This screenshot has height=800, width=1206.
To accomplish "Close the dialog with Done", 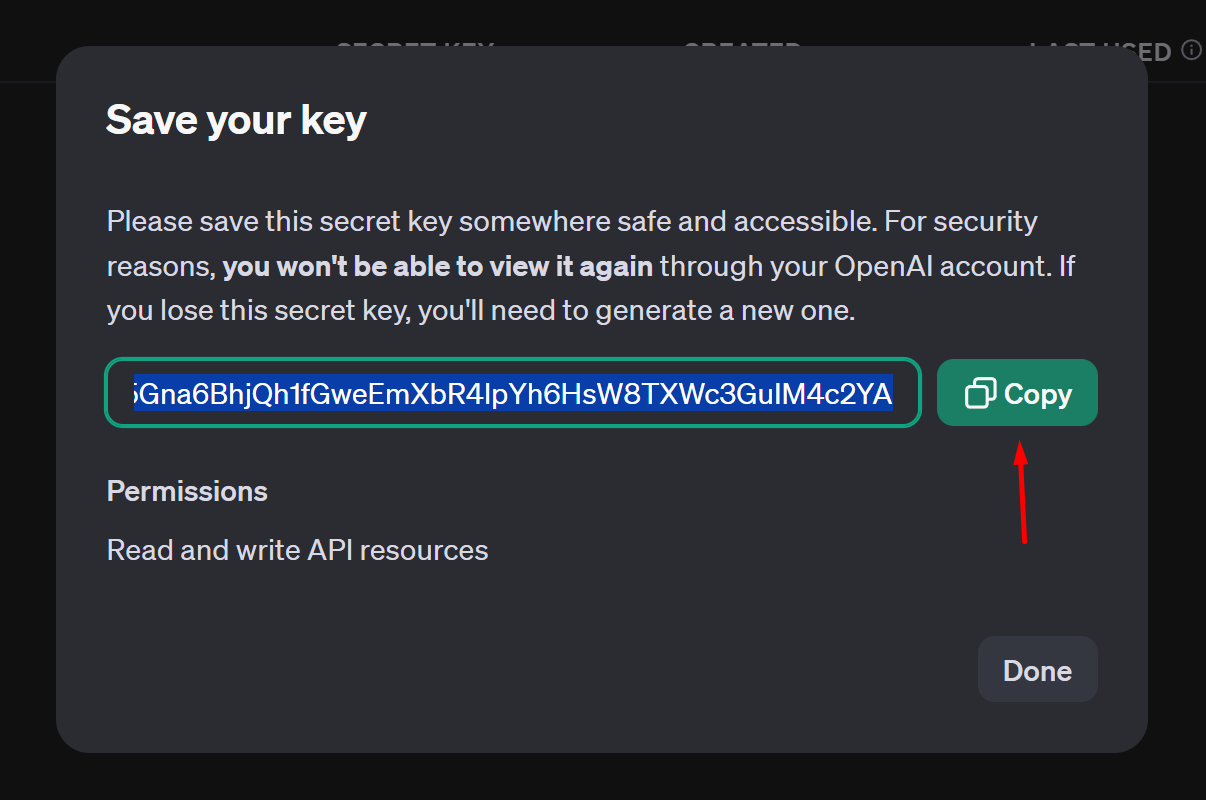I will [1037, 669].
